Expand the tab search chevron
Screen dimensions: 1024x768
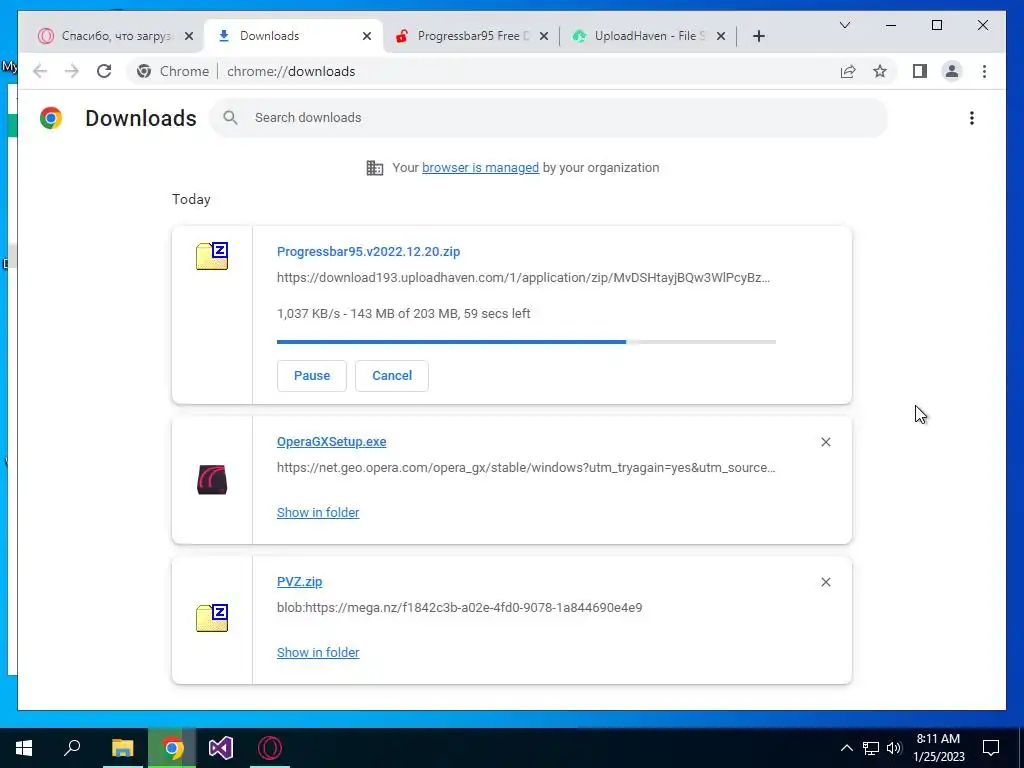pos(844,25)
